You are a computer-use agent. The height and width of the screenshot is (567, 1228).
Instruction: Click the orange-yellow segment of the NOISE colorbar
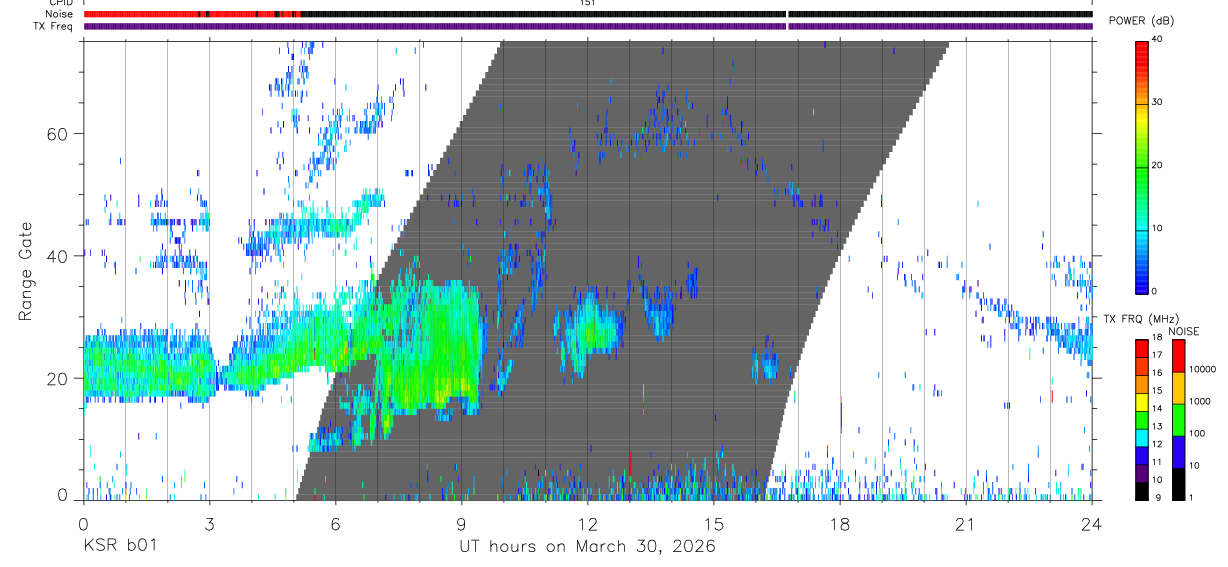(1178, 388)
